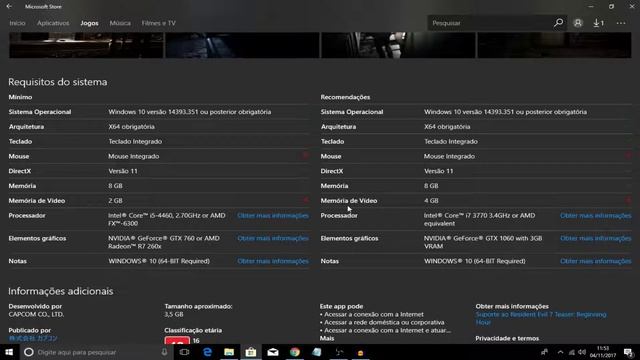Viewport: 640px width, 360px height.
Task: Click the search magnifier icon
Action: [x=558, y=23]
